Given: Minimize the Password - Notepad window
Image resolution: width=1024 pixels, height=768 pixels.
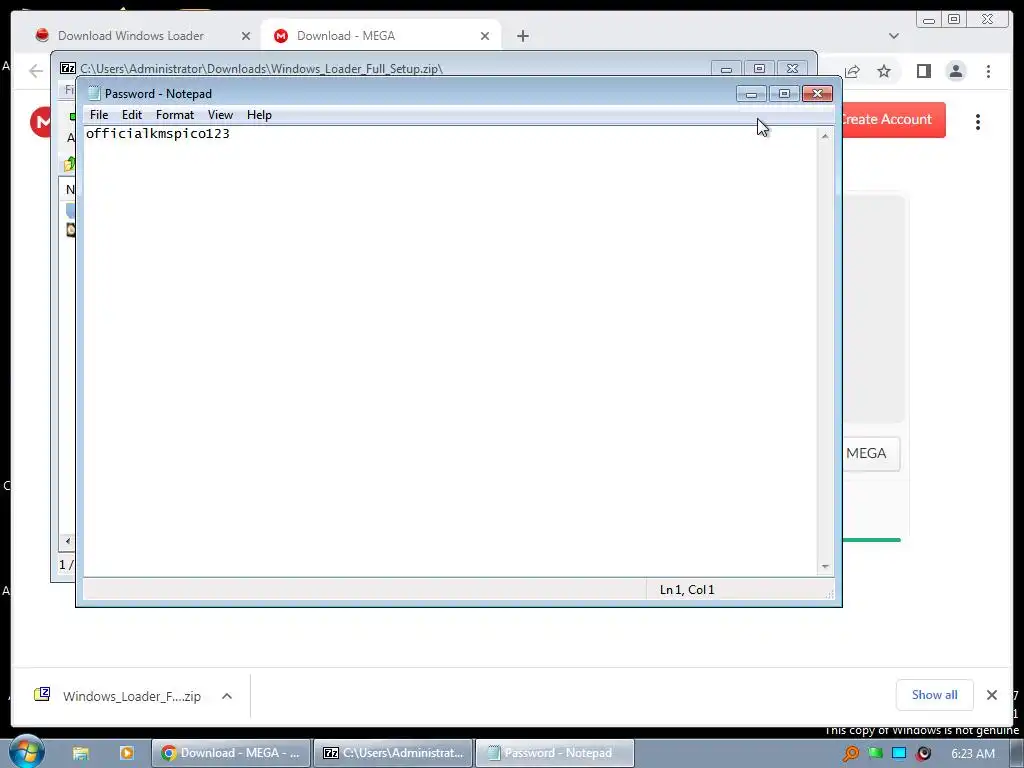Looking at the screenshot, I should click(751, 94).
